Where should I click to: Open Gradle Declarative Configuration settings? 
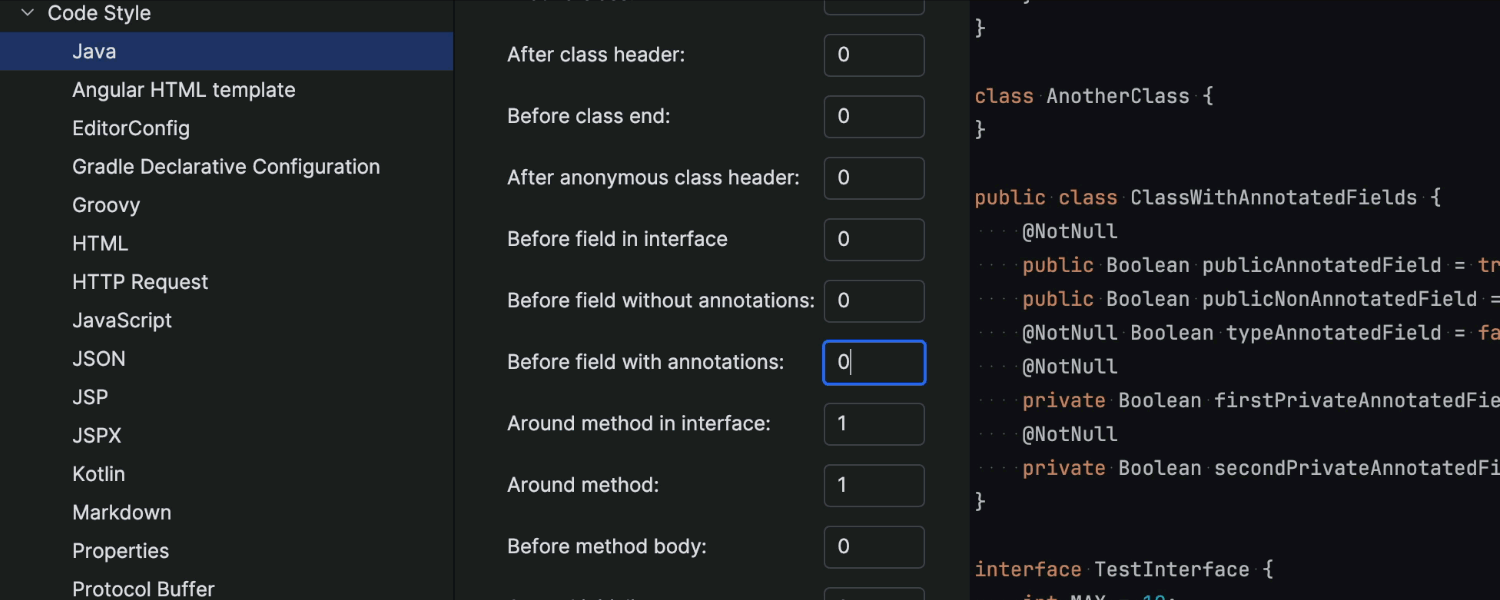226,166
